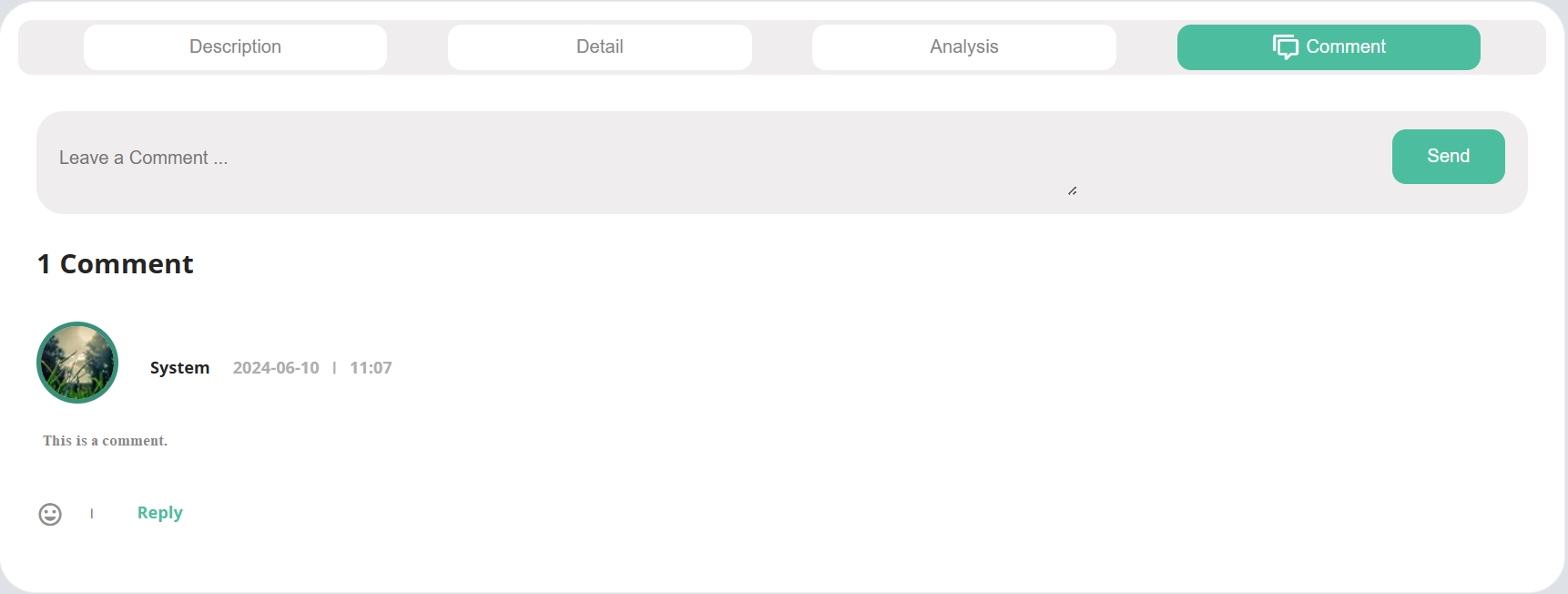The width and height of the screenshot is (1568, 594).
Task: Click the 2024-06-10 comment date
Action: click(x=276, y=368)
